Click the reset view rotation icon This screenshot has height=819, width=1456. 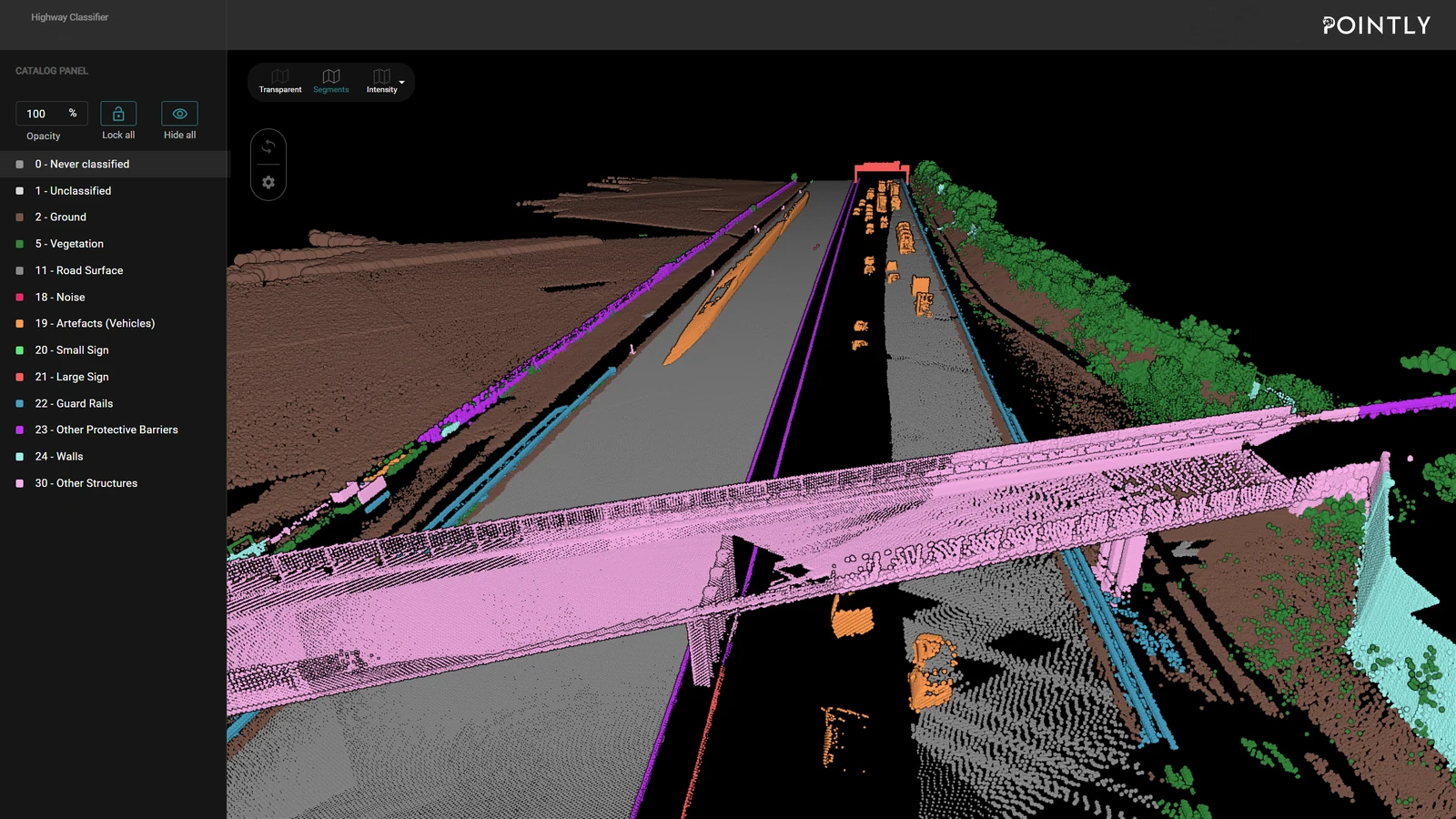268,147
